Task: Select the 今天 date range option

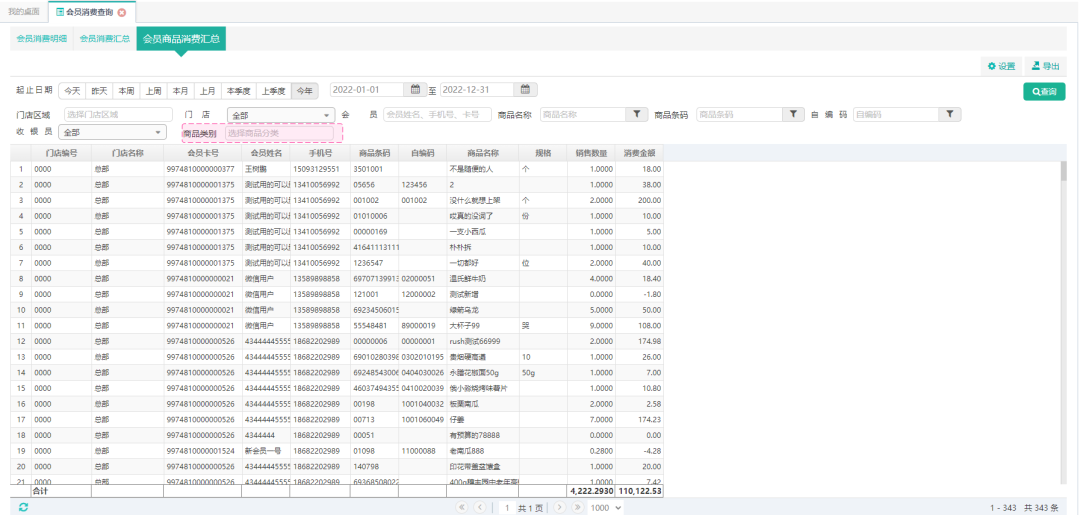Action: click(72, 90)
